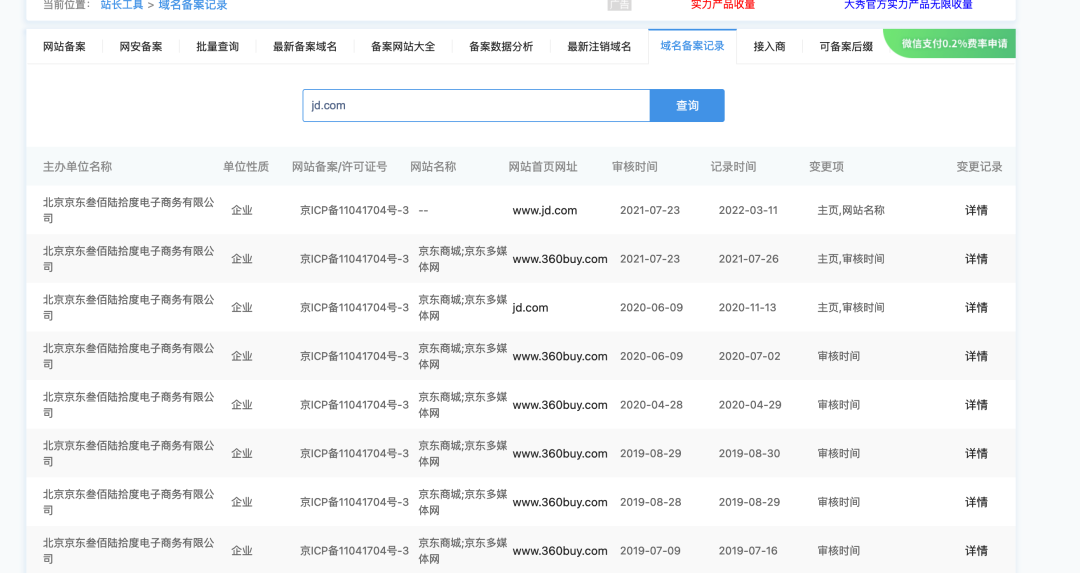The height and width of the screenshot is (573, 1080).
Task: Click the 查询 search button
Action: (x=687, y=105)
